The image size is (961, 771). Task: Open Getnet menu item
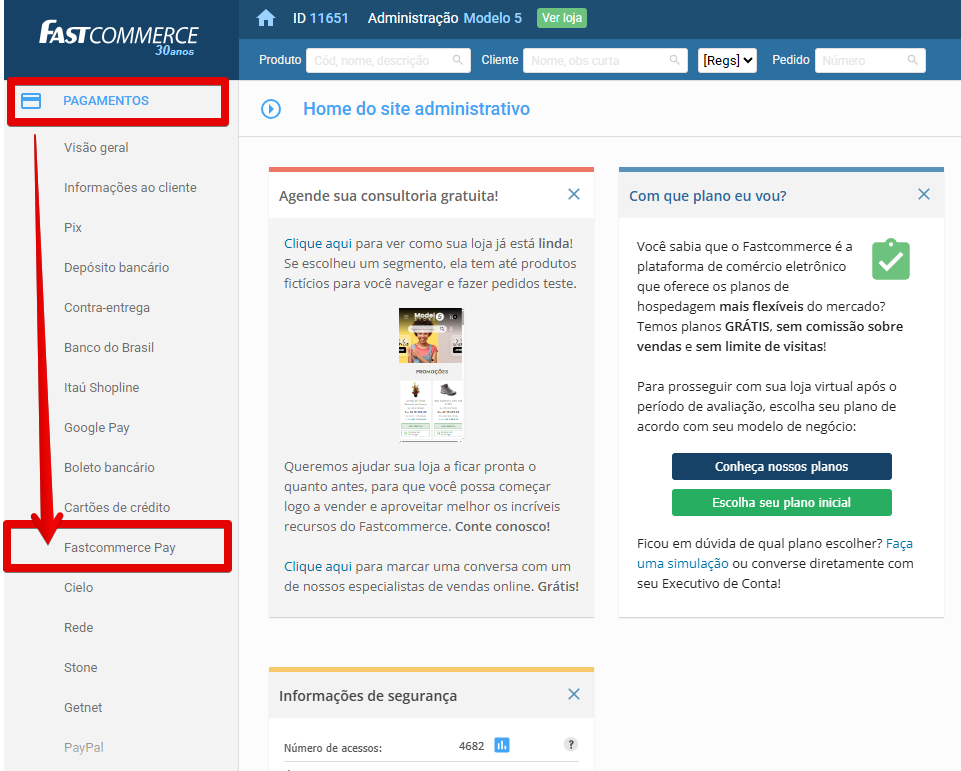pyautogui.click(x=83, y=707)
